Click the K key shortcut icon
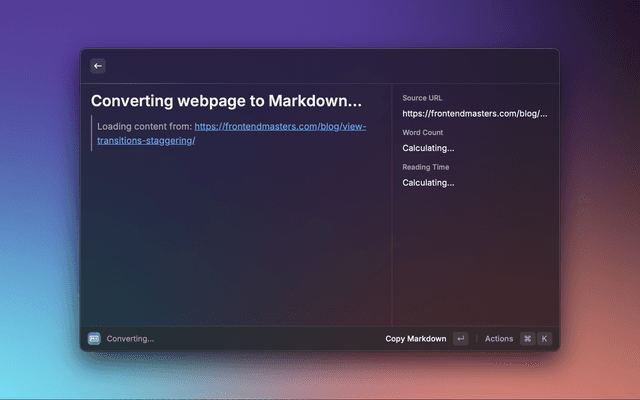Screen dimensions: 640x400 pos(544,339)
